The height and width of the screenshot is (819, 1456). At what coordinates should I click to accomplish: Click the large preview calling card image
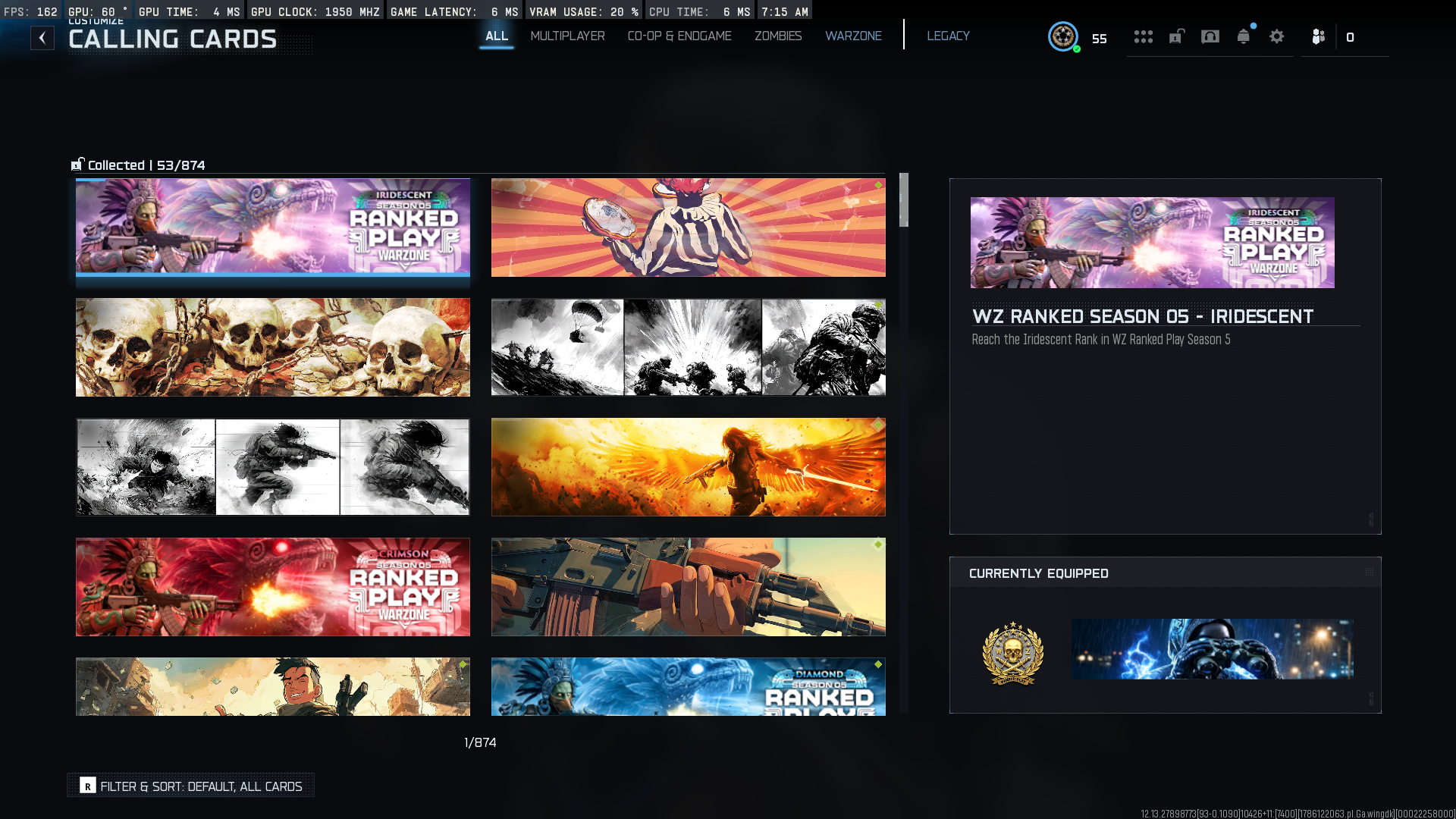(1153, 243)
